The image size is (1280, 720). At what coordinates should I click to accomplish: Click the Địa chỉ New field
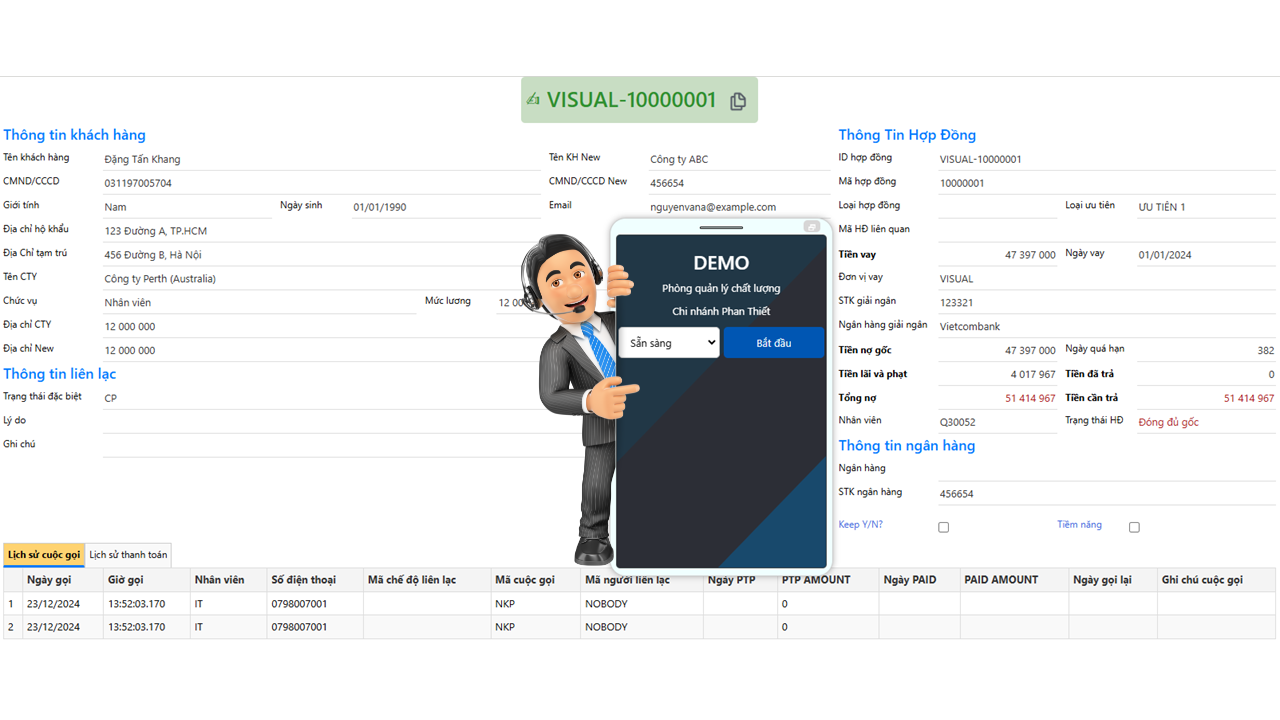(x=322, y=350)
